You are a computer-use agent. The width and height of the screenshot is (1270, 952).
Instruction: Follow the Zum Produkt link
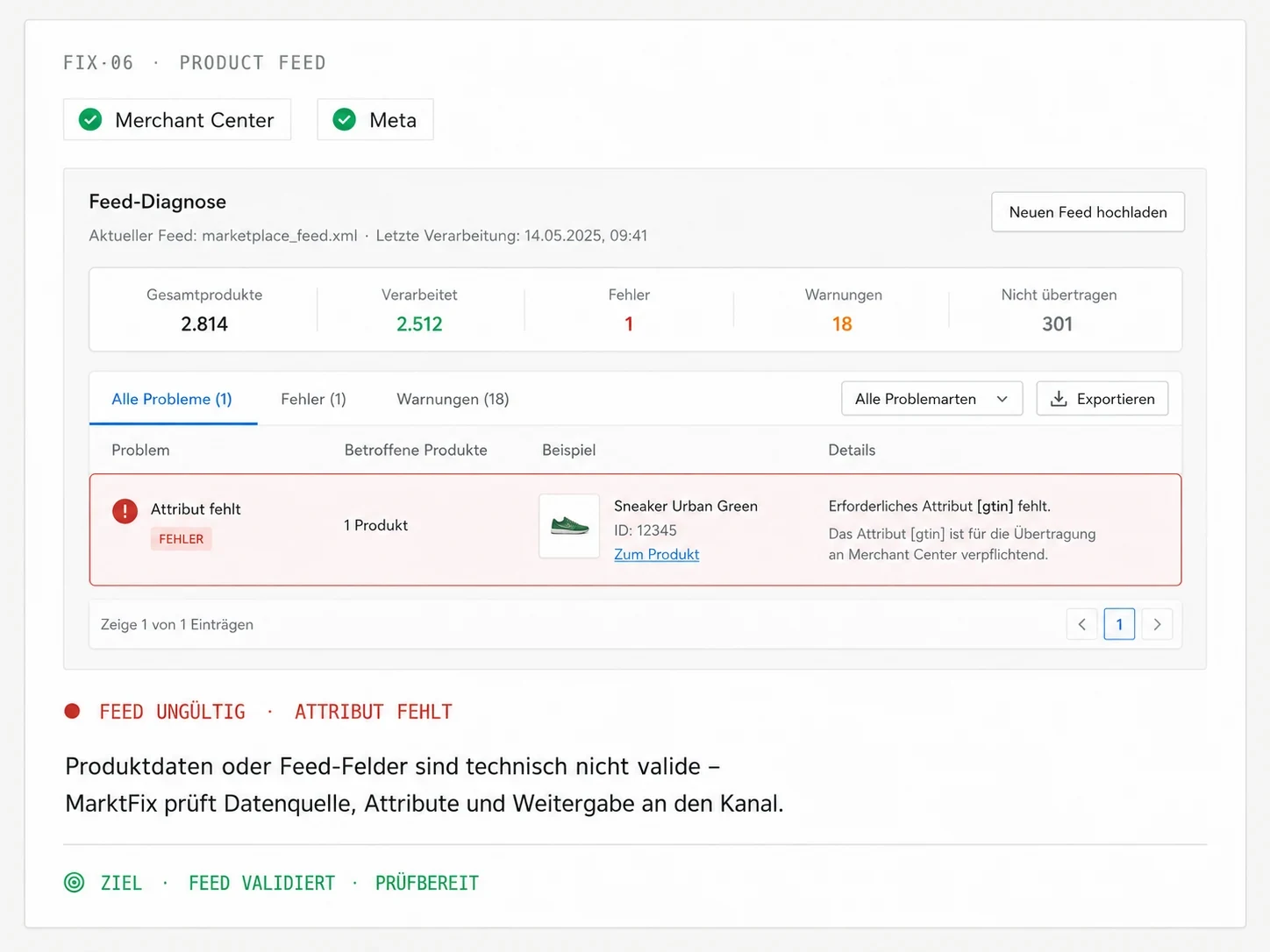[x=657, y=554]
